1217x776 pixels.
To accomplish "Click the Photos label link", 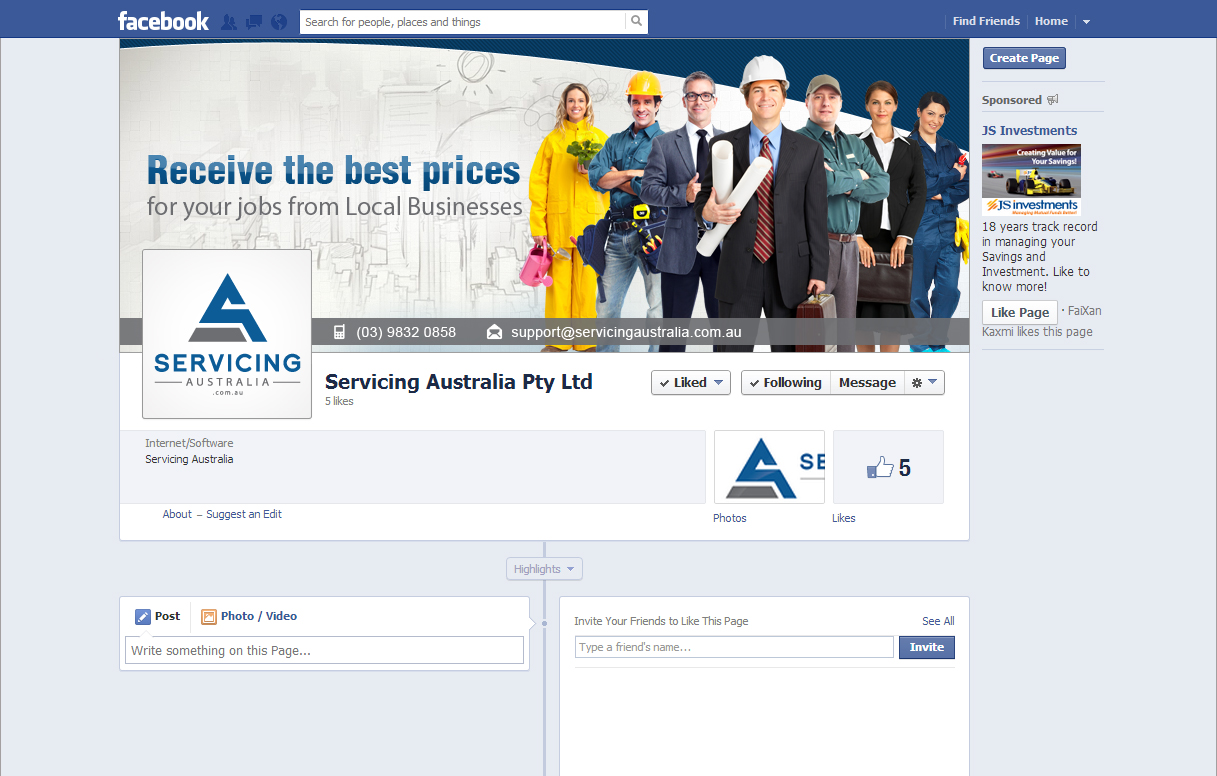I will (x=730, y=518).
